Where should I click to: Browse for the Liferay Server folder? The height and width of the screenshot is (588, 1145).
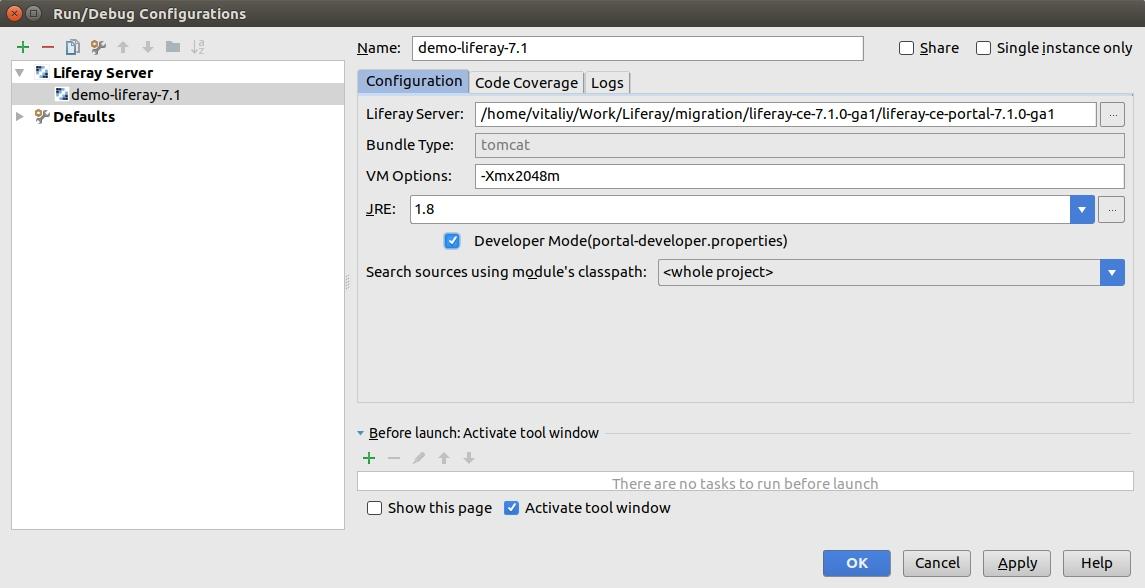click(x=1112, y=114)
